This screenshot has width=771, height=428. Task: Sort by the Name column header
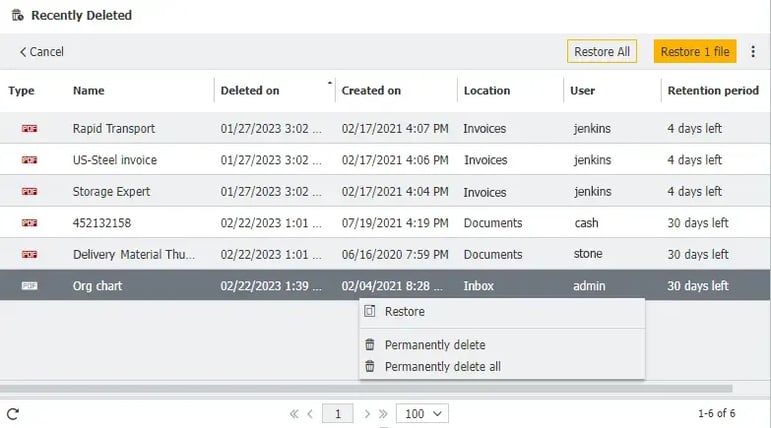click(x=89, y=91)
